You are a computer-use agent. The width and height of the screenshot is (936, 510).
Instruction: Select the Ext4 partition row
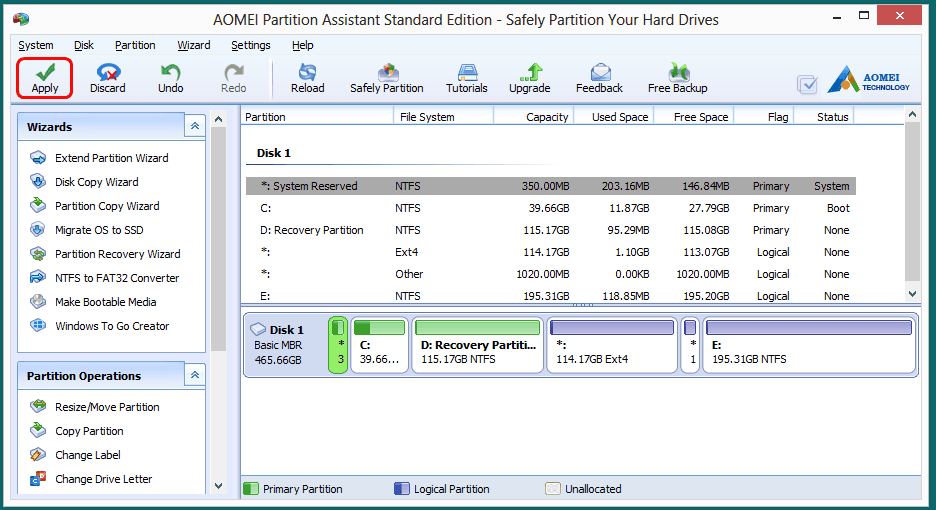(x=551, y=252)
